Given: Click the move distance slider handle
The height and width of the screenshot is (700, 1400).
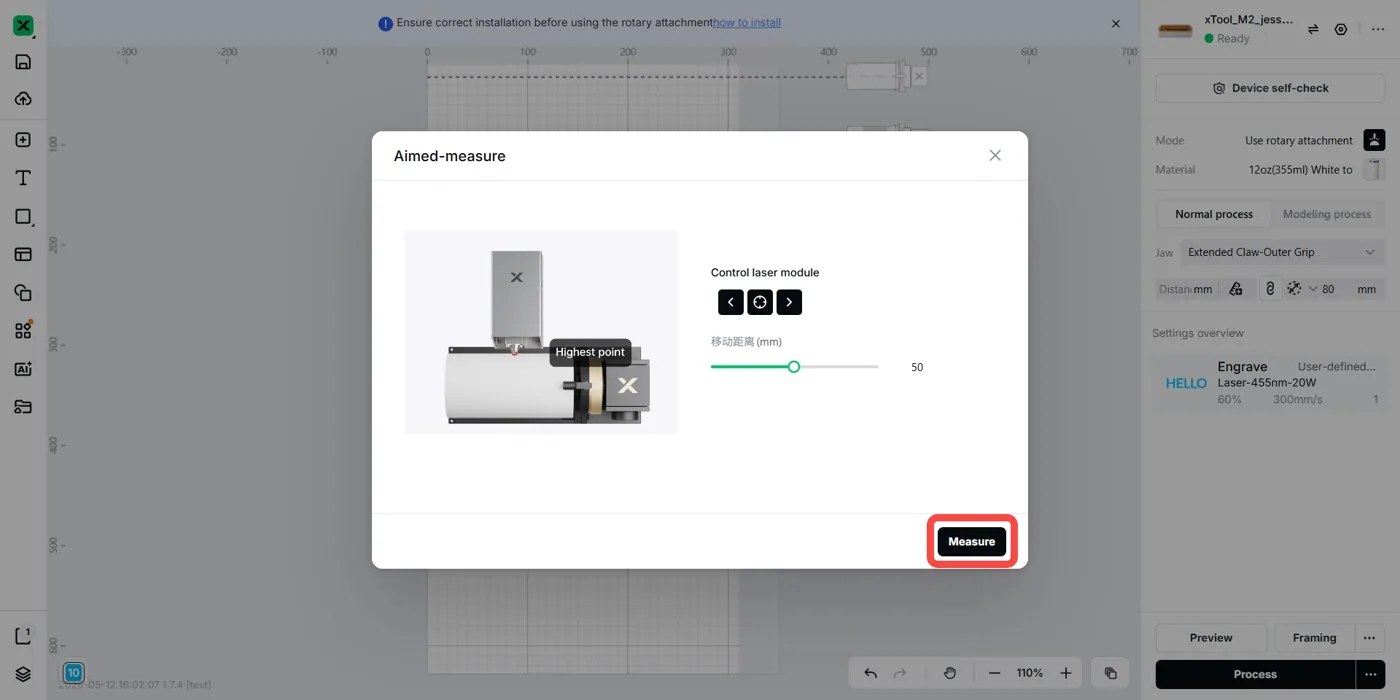Looking at the screenshot, I should (794, 367).
